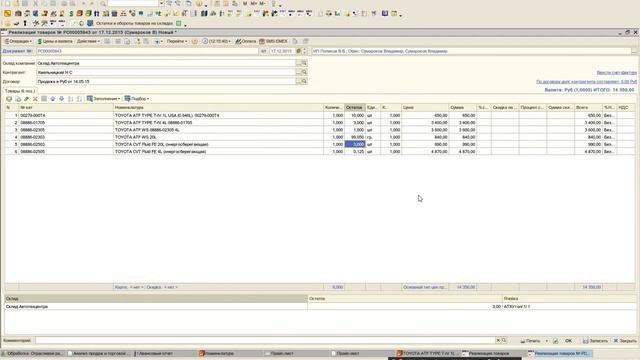
Task: Open the time (12:15:40) dropdown
Action: coord(217,41)
